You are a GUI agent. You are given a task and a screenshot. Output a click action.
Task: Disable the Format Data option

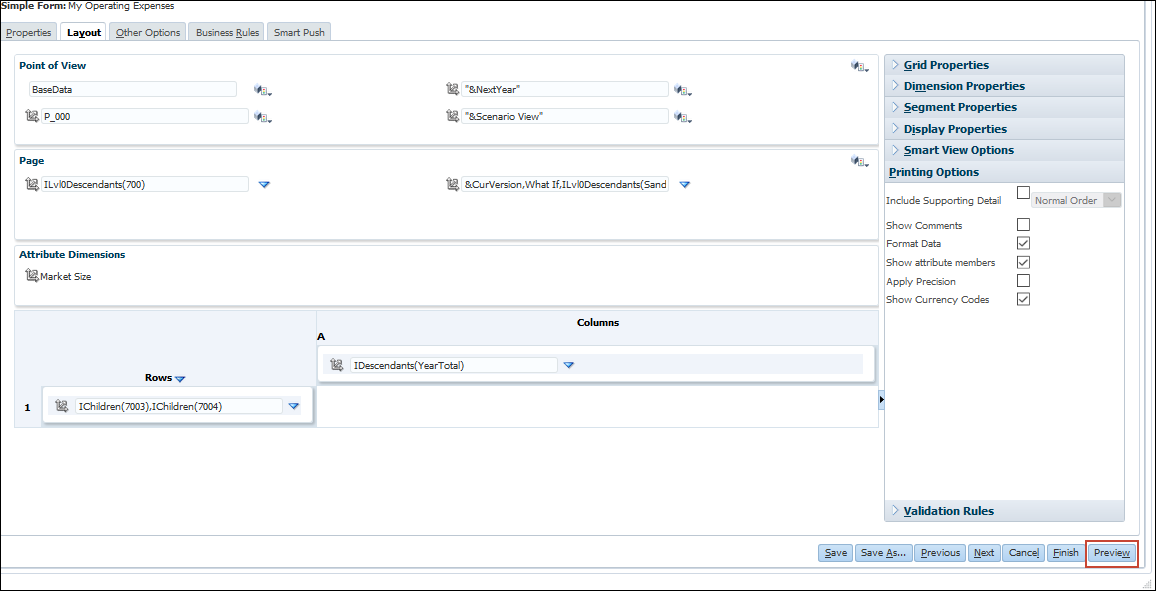click(1023, 243)
